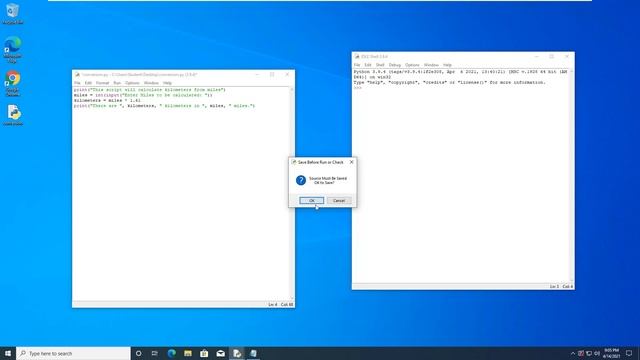Close the IDLE Shell window
The width and height of the screenshot is (640, 360).
567,56
